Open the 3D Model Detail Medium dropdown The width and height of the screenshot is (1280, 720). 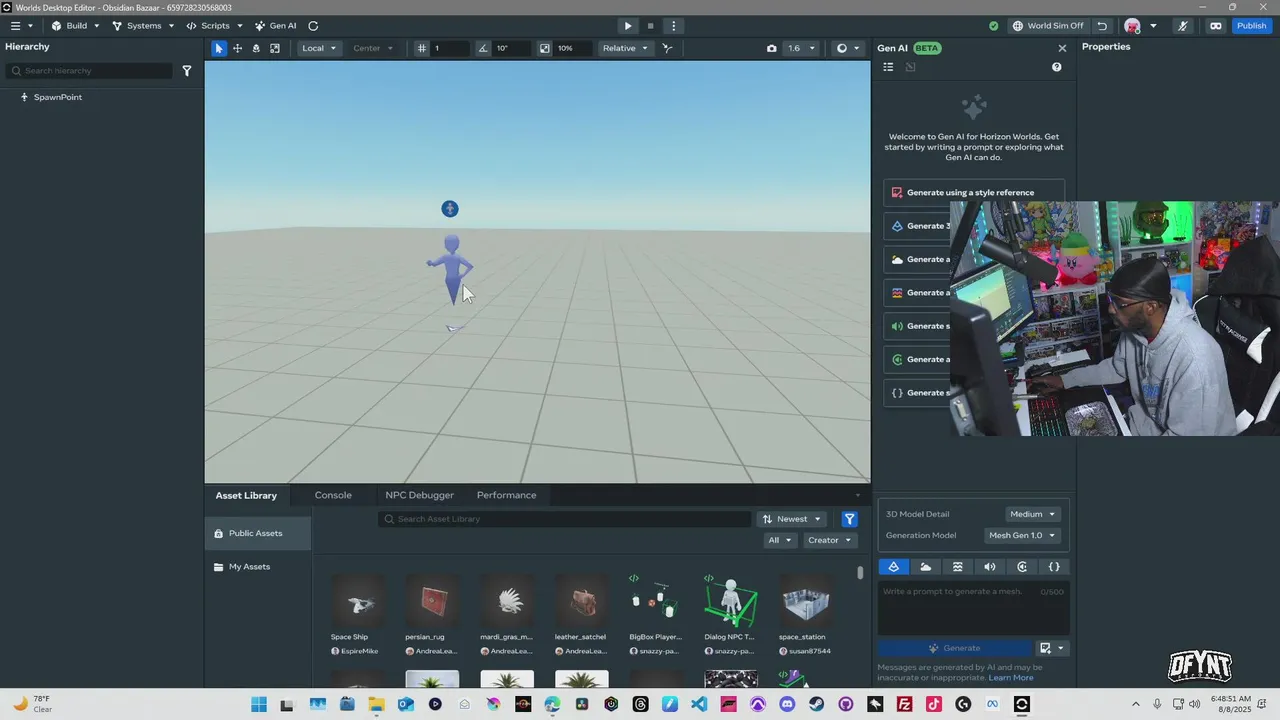[x=1032, y=514]
